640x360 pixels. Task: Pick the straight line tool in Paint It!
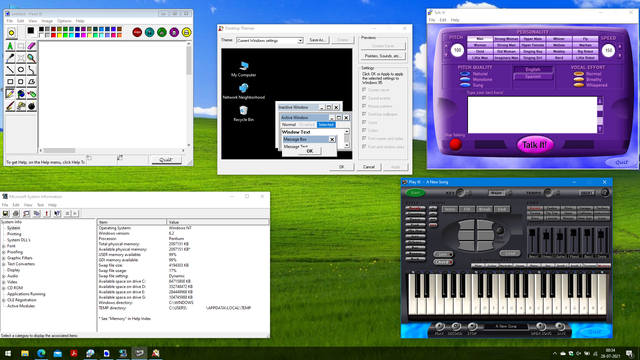pos(10,70)
